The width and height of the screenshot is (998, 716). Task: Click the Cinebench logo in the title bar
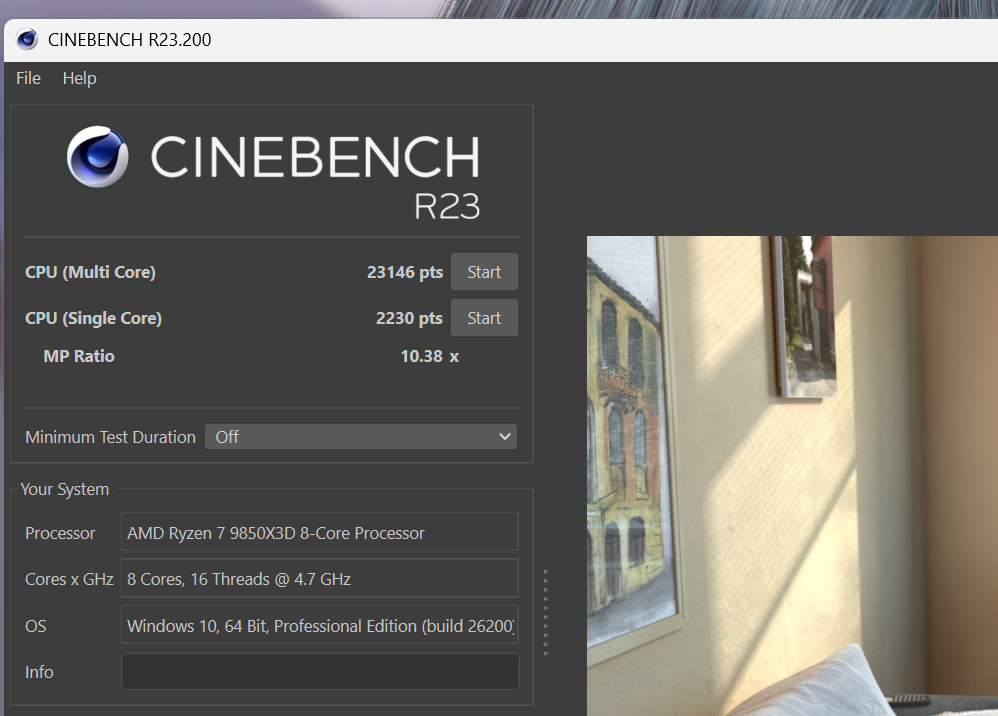click(x=27, y=40)
